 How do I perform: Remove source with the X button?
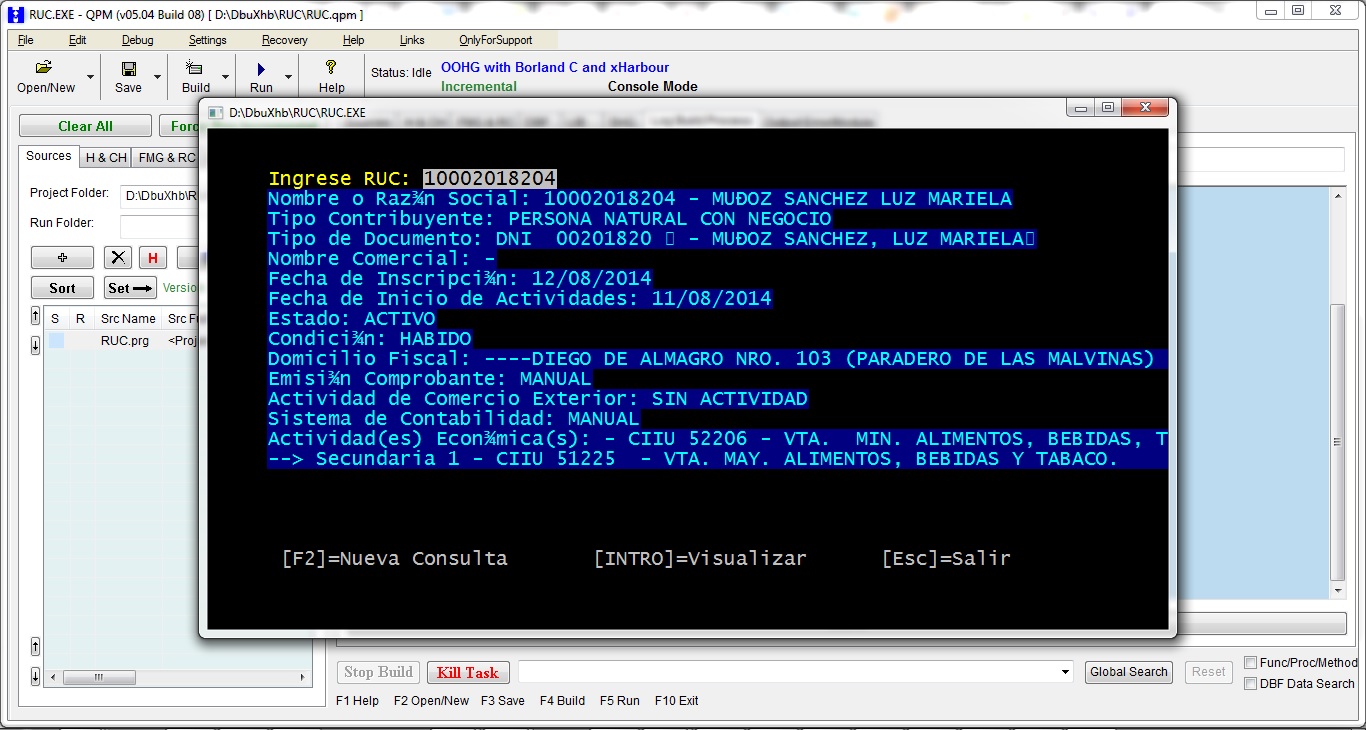[118, 258]
